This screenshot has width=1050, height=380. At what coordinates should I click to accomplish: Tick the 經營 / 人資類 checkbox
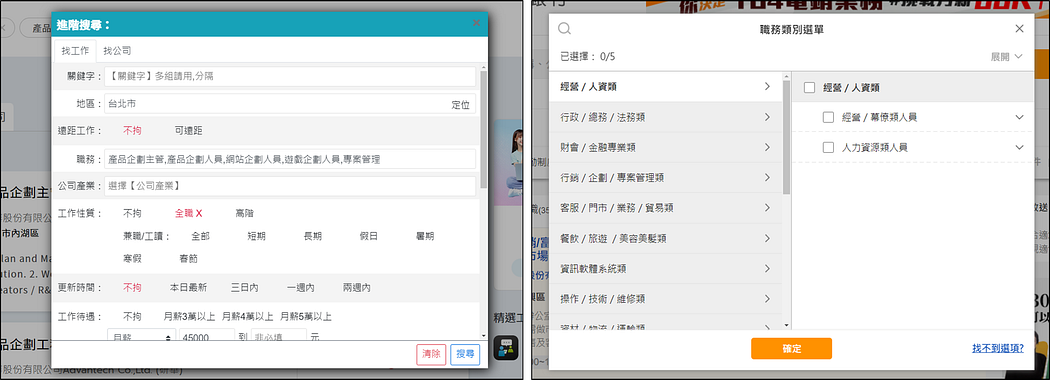click(x=809, y=87)
